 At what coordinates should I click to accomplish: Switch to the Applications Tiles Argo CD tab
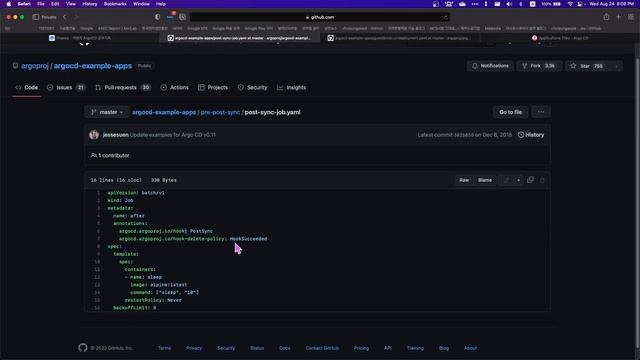(x=560, y=38)
